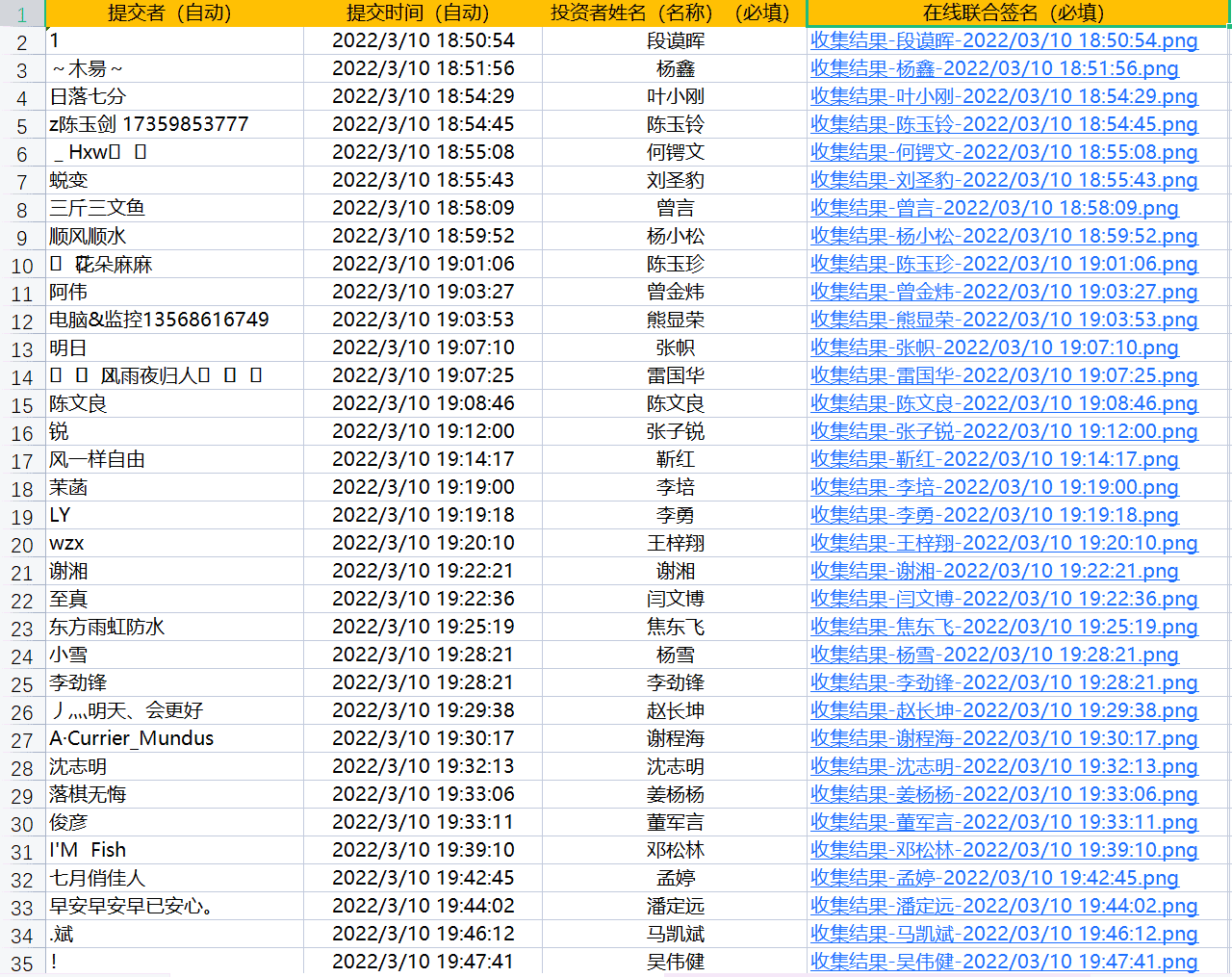Select the row 35 header

[x=22, y=964]
